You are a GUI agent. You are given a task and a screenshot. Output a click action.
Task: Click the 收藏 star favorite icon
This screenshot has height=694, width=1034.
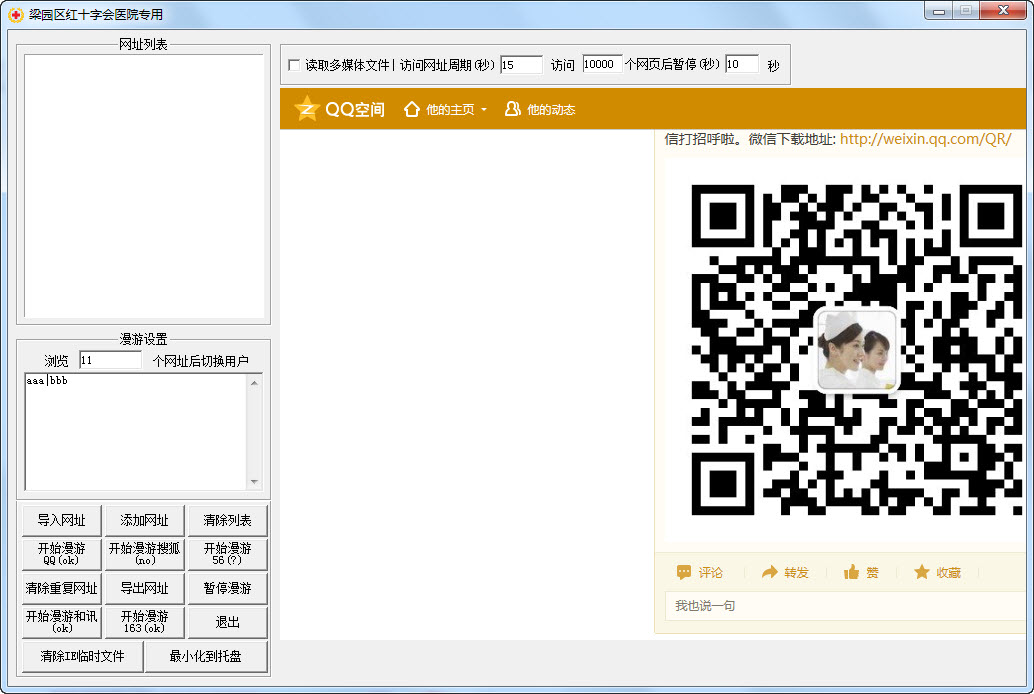click(921, 572)
